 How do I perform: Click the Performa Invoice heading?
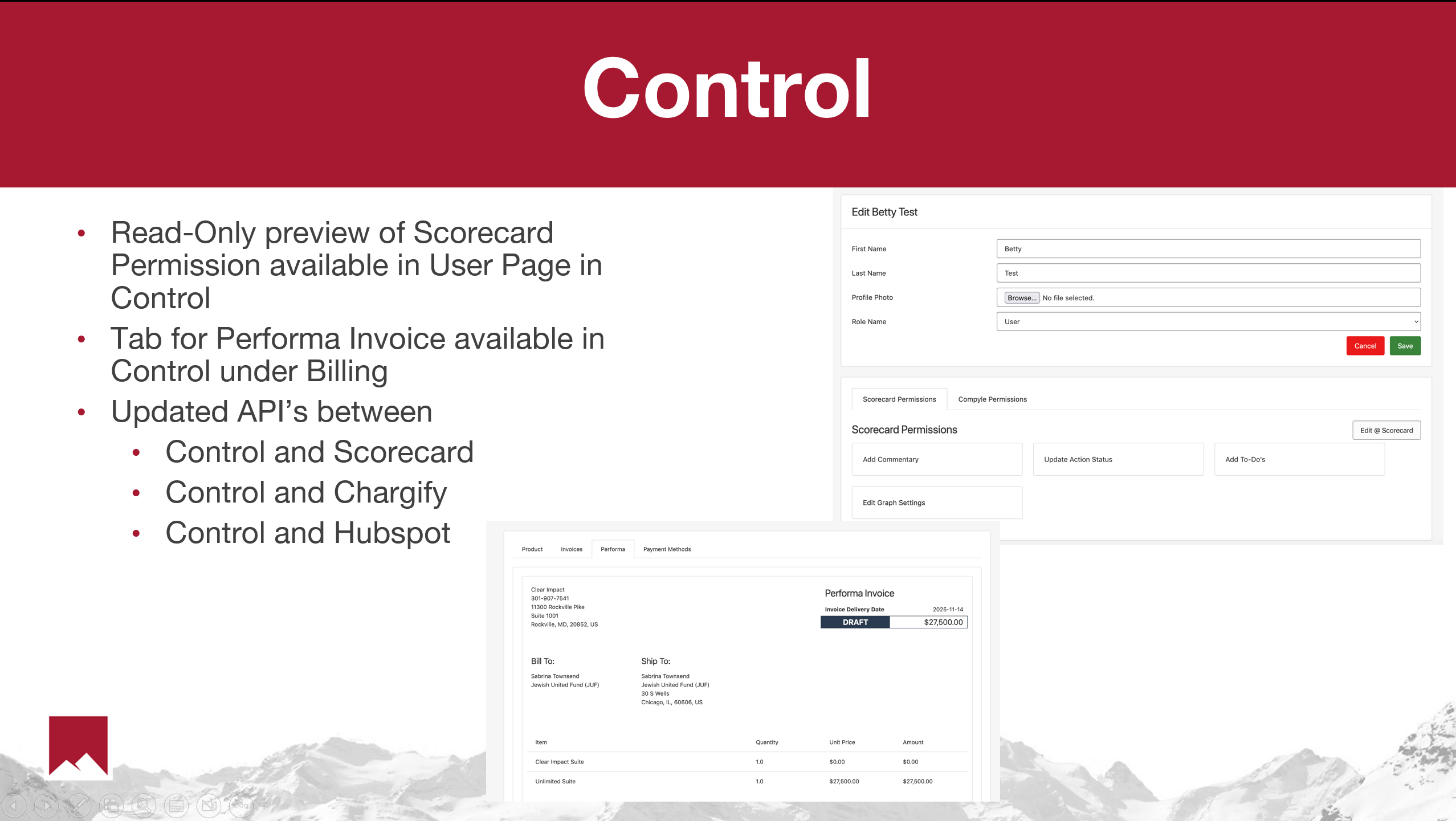(x=859, y=593)
